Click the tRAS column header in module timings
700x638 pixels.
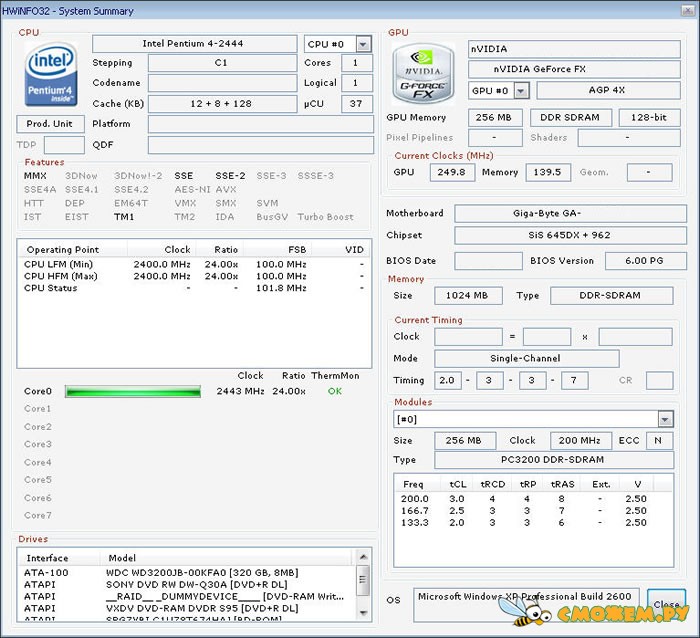tap(562, 484)
